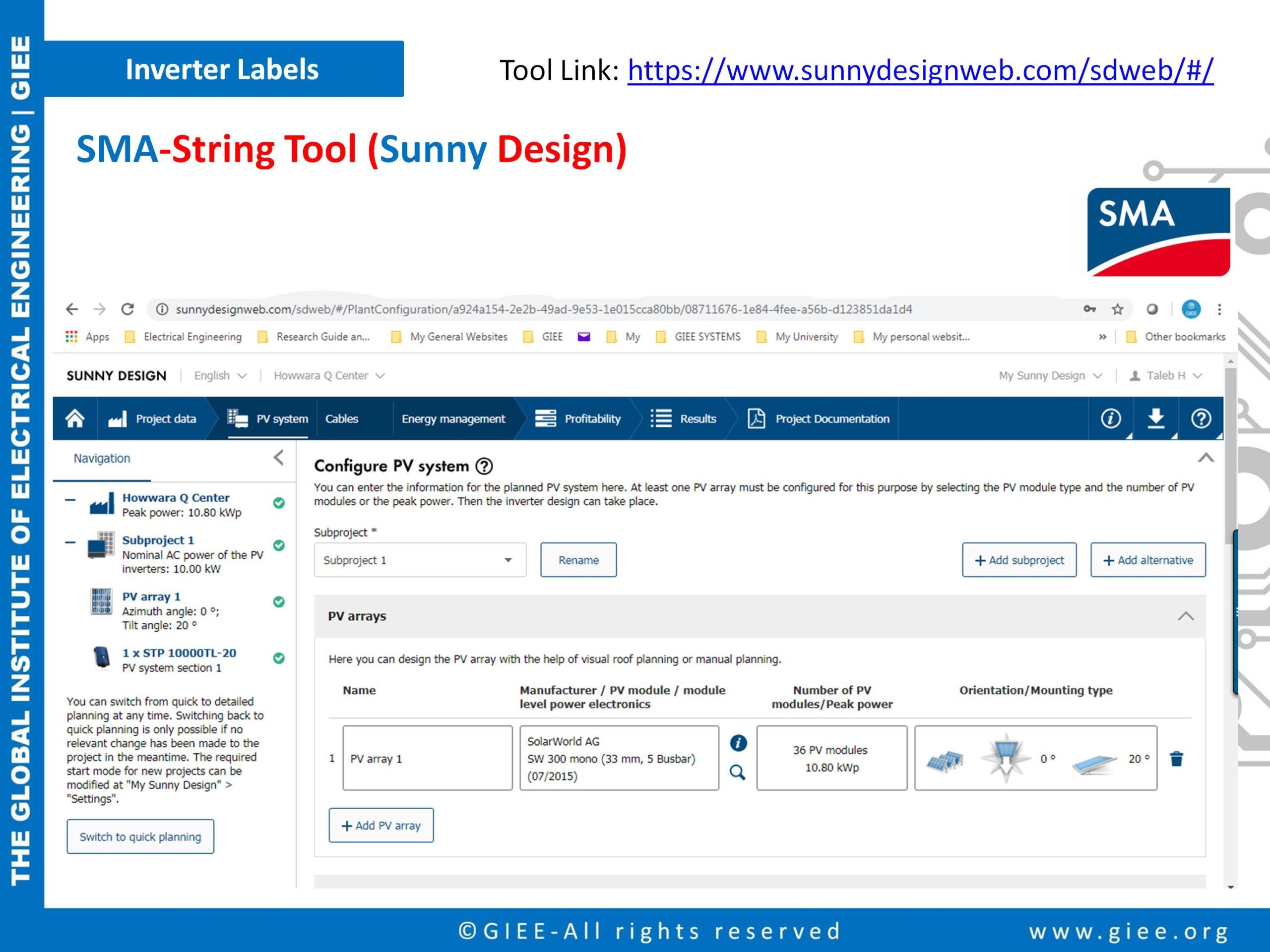Open the PV system tab
This screenshot has height=952, width=1270.
click(267, 418)
